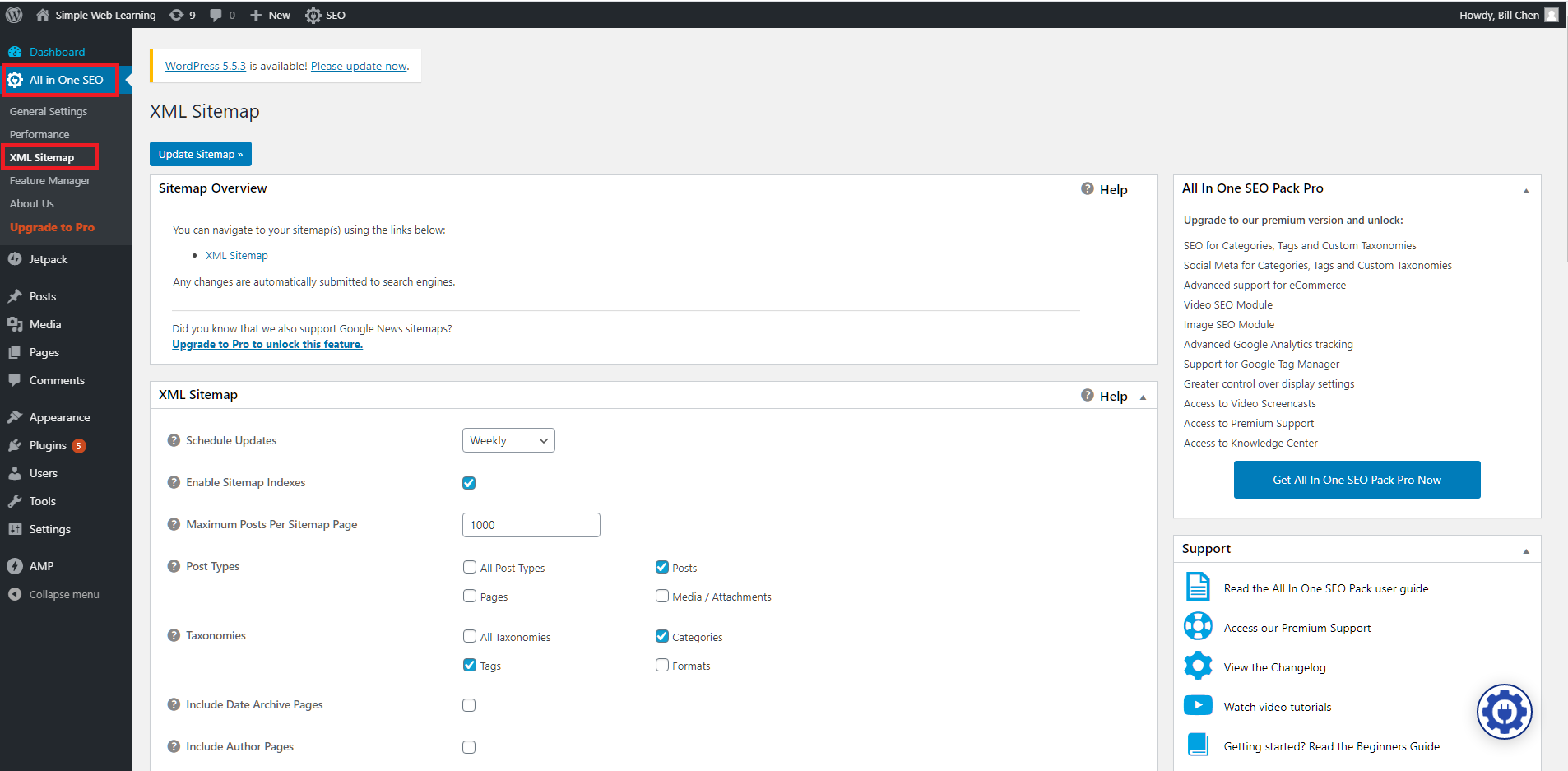Click the Jetpack icon in sidebar
The image size is (1568, 771).
click(15, 259)
